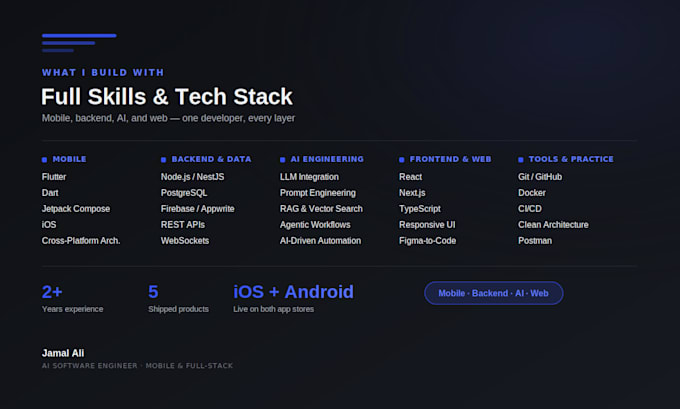680x409 pixels.
Task: Click the bullet beside TOOLS & PRACTICE
Action: (x=521, y=160)
